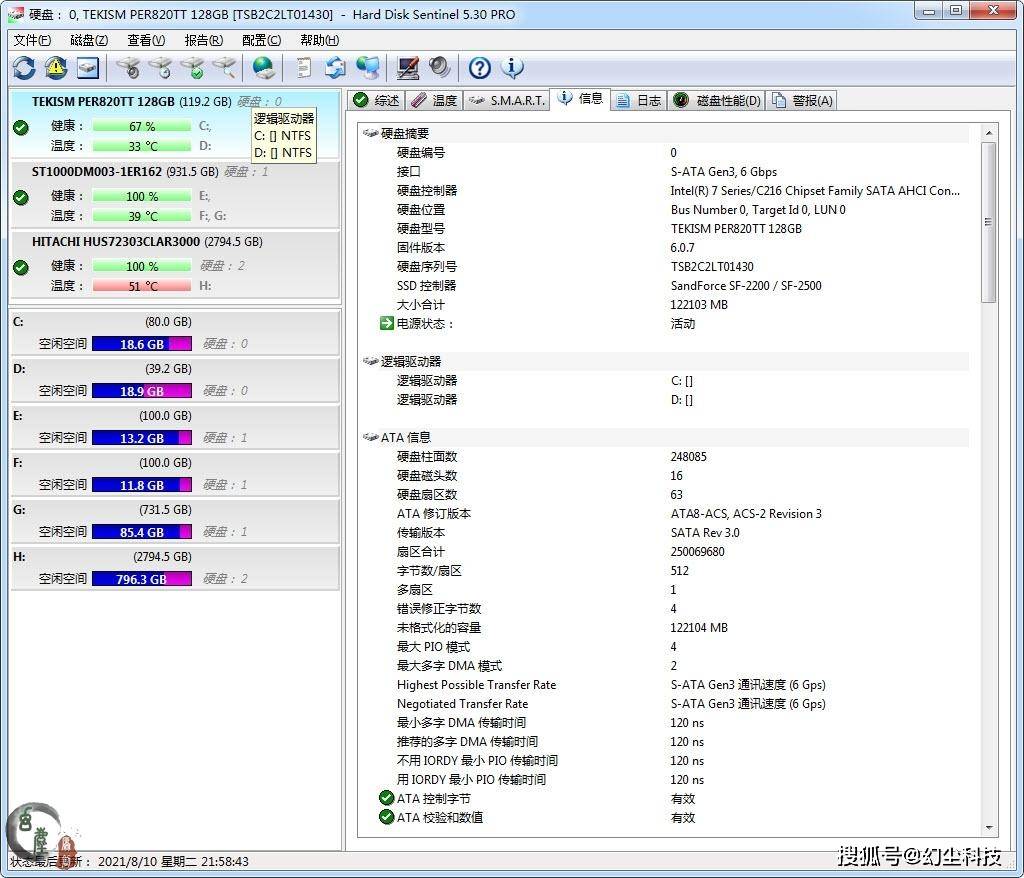This screenshot has width=1024, height=878.
Task: Click the H: drive free space bar
Action: click(x=141, y=579)
